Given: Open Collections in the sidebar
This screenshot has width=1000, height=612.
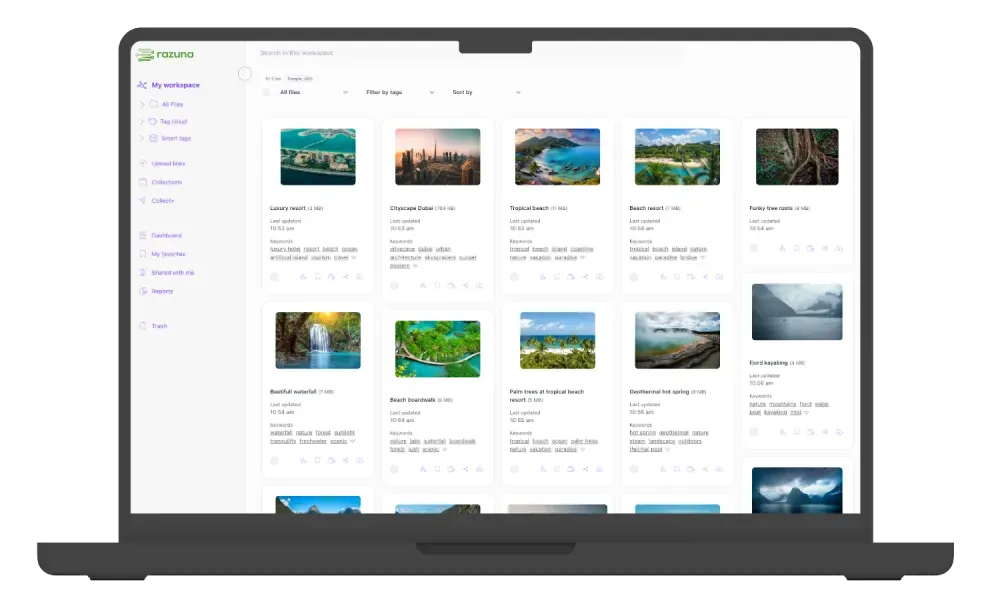Looking at the screenshot, I should click(167, 182).
